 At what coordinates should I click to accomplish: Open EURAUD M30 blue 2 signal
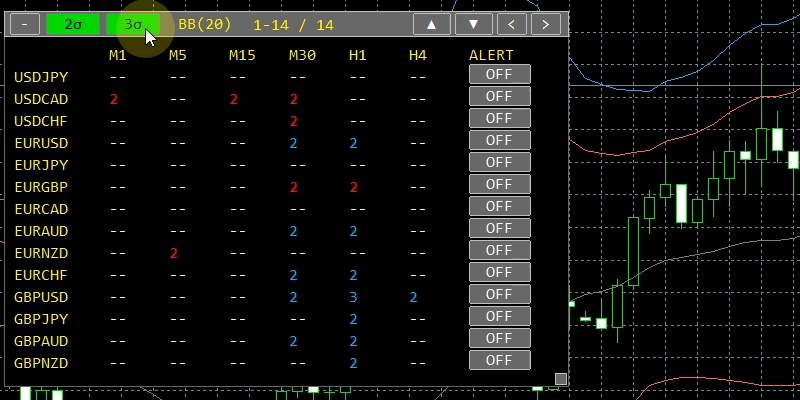(x=293, y=231)
